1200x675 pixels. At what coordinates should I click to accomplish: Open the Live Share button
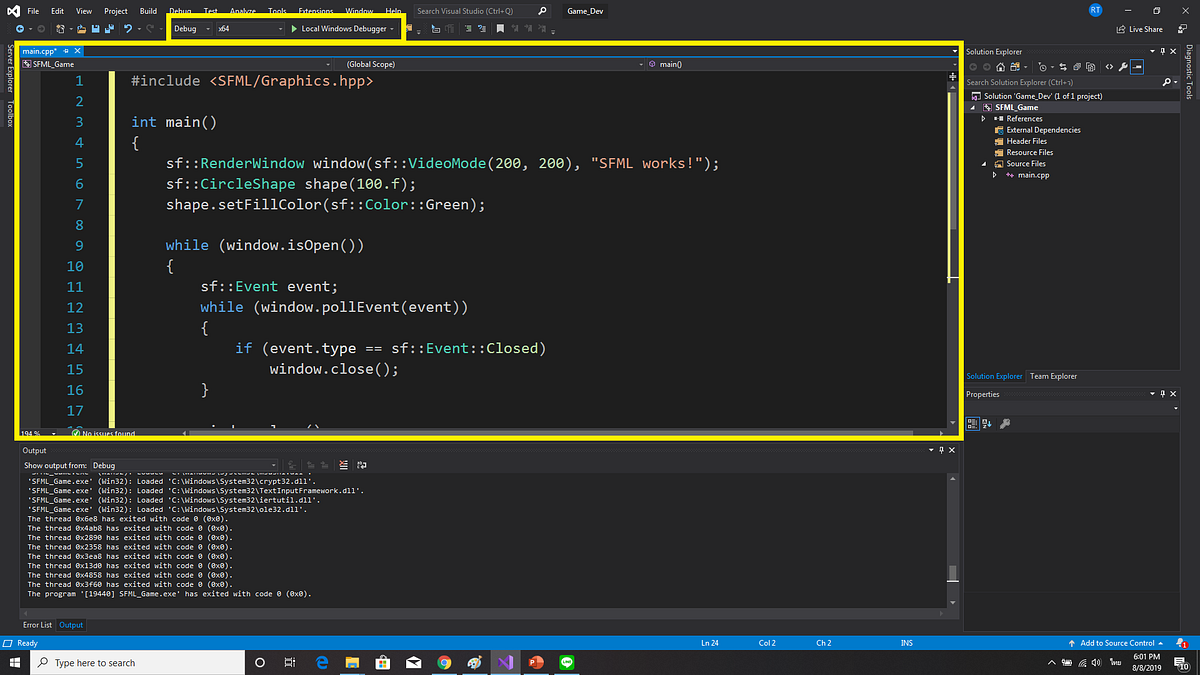click(x=1139, y=29)
